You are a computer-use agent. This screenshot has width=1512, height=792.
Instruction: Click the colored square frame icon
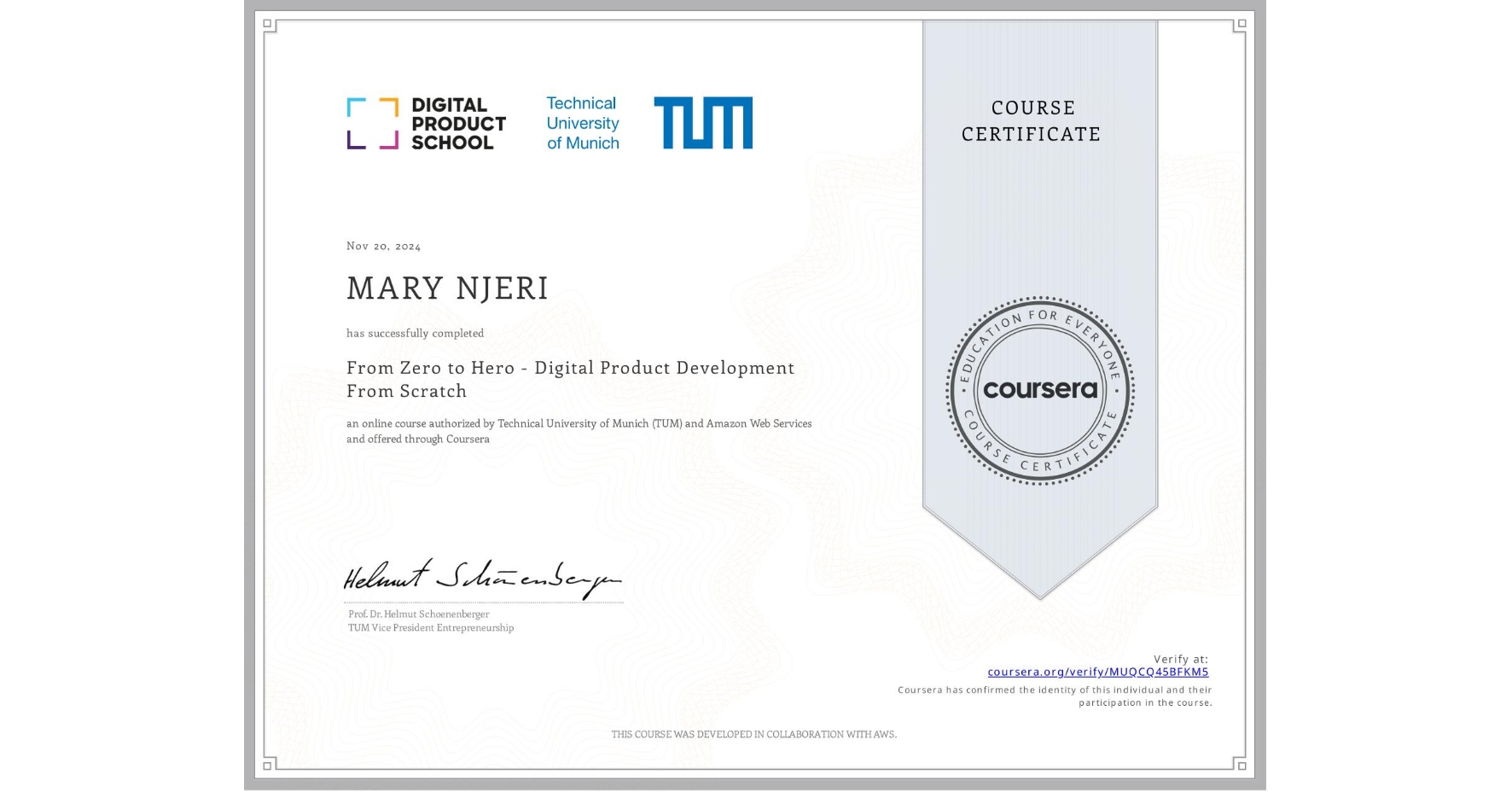coord(372,122)
